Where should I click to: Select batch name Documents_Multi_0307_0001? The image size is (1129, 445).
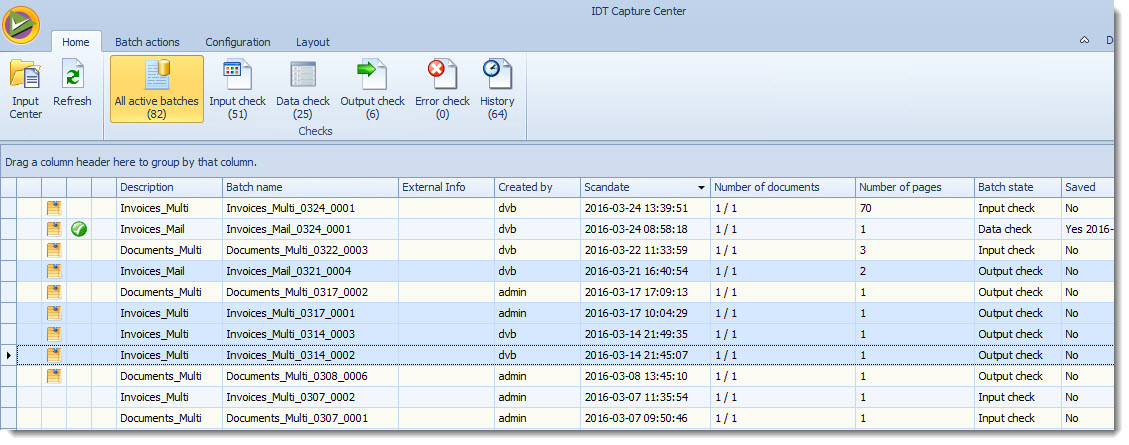click(x=297, y=418)
